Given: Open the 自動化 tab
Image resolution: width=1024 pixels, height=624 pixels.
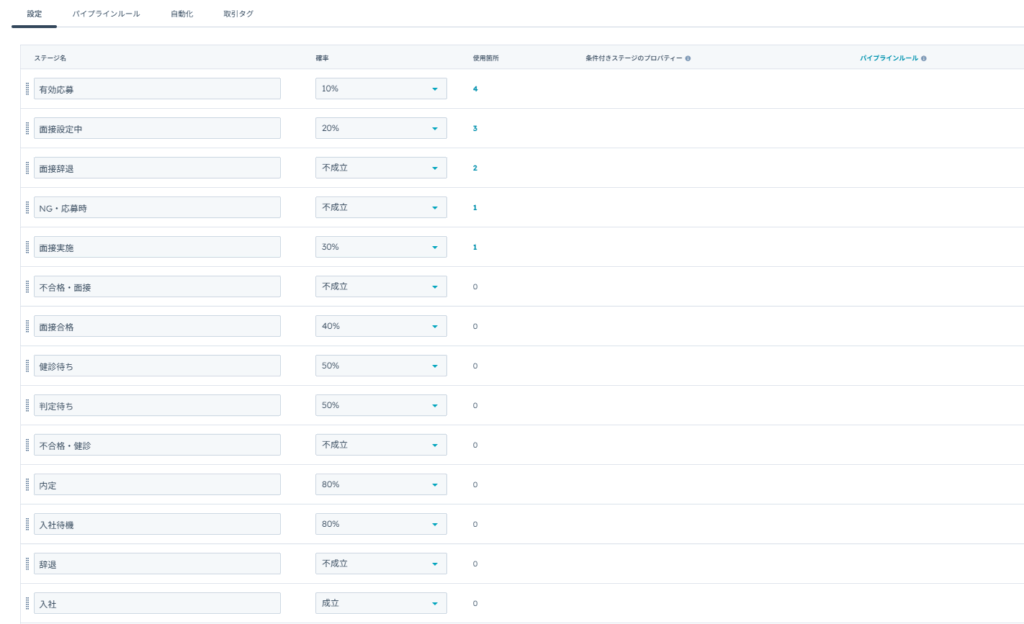Looking at the screenshot, I should pyautogui.click(x=182, y=14).
